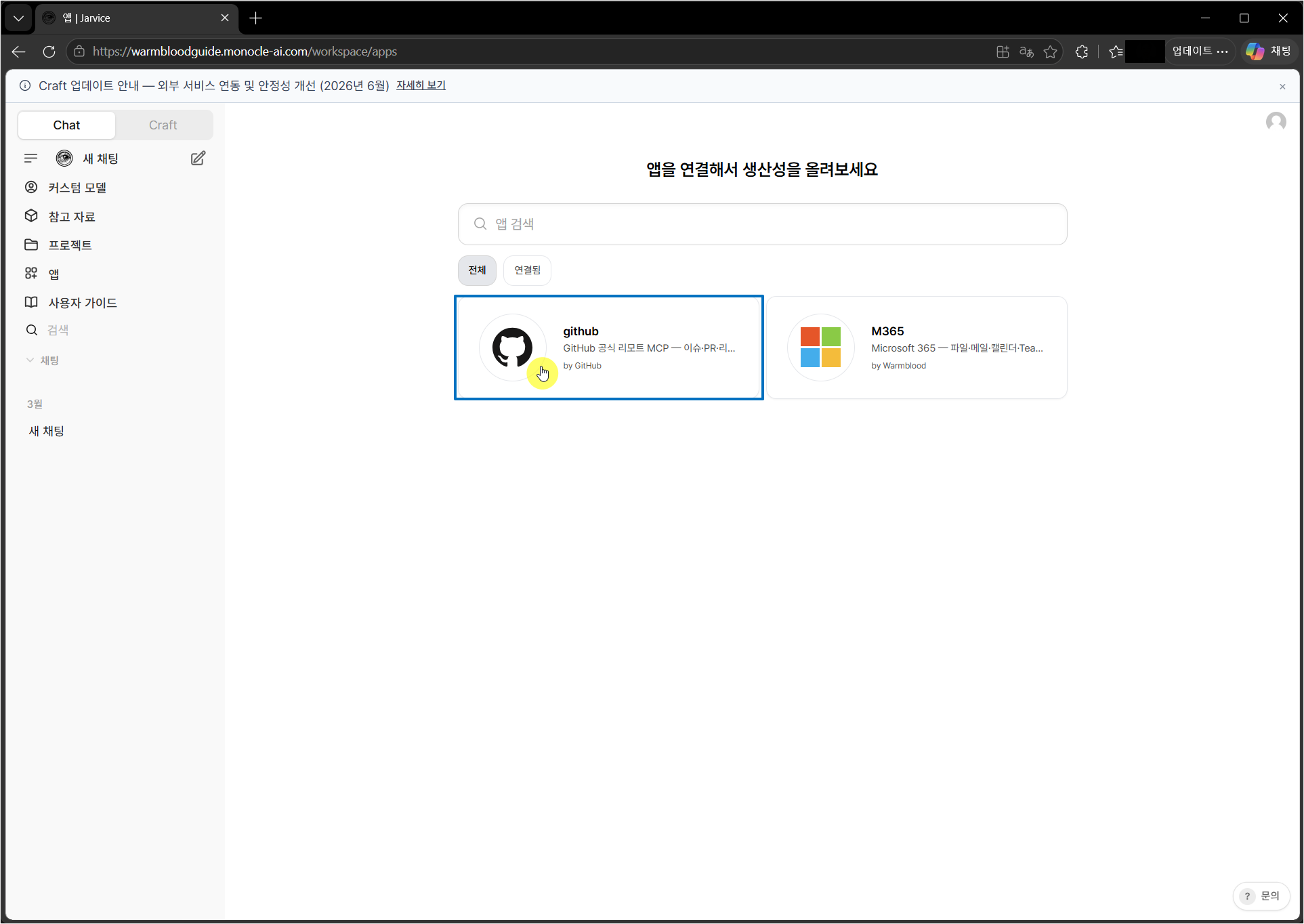Click the 3월 date label in the sidebar
This screenshot has height=924, width=1304.
35,404
